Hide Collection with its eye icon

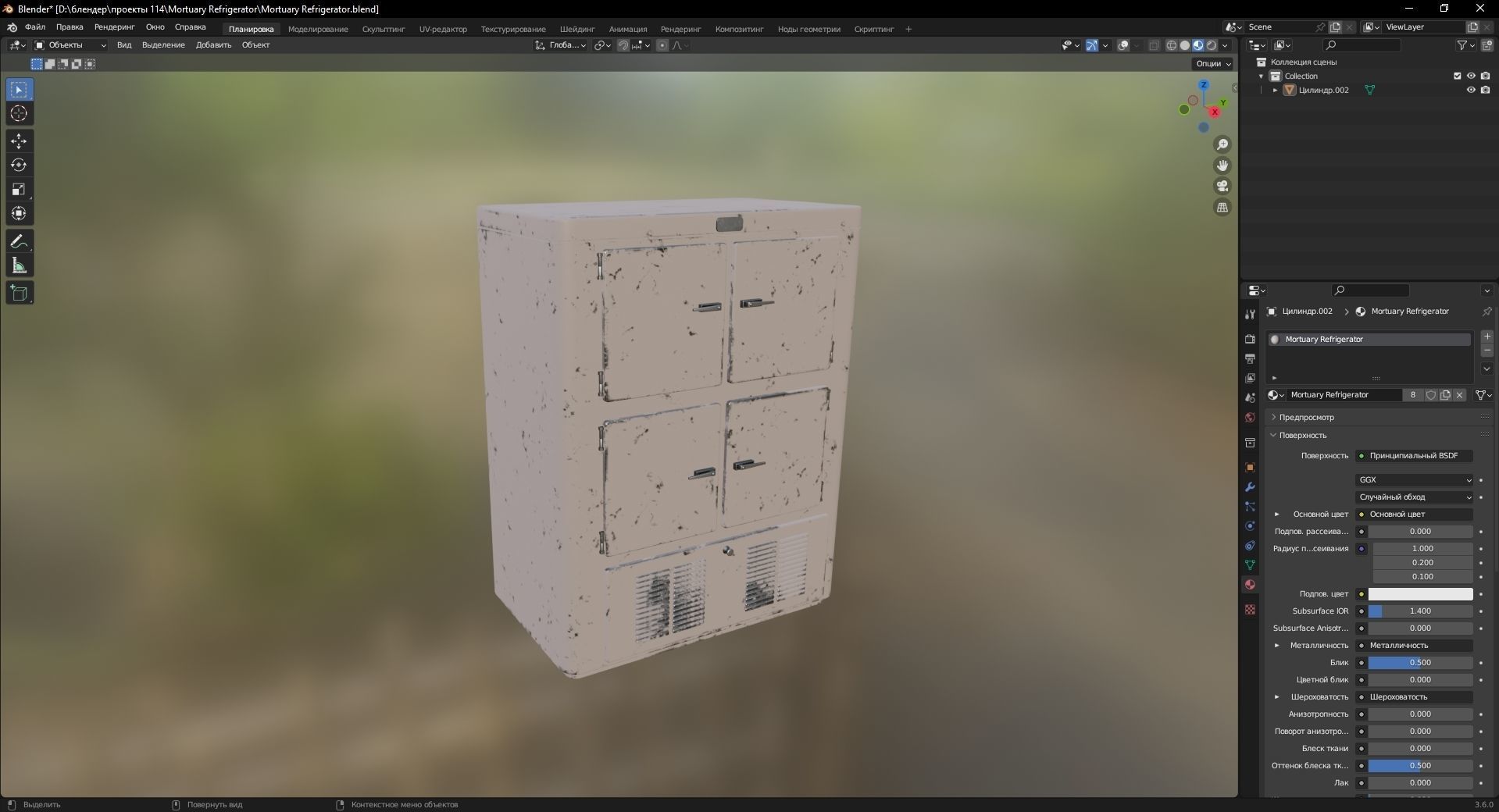(1471, 76)
